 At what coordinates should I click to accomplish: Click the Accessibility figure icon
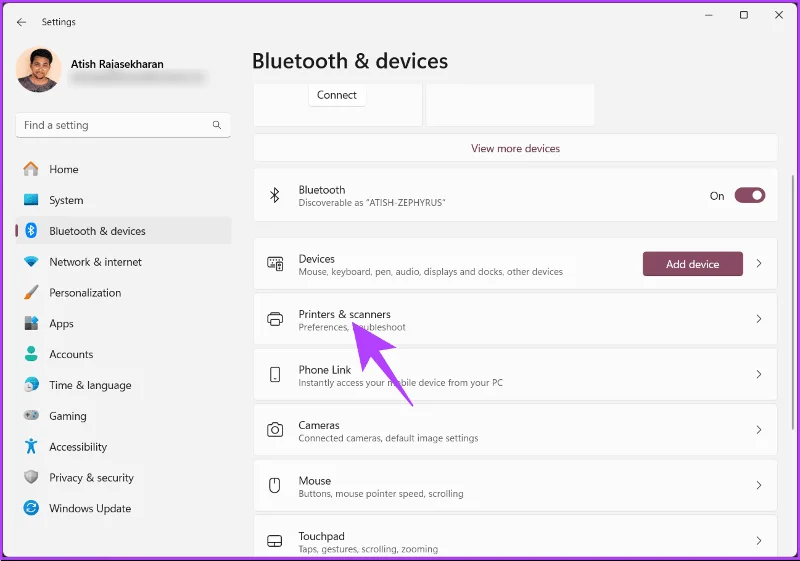coord(31,446)
